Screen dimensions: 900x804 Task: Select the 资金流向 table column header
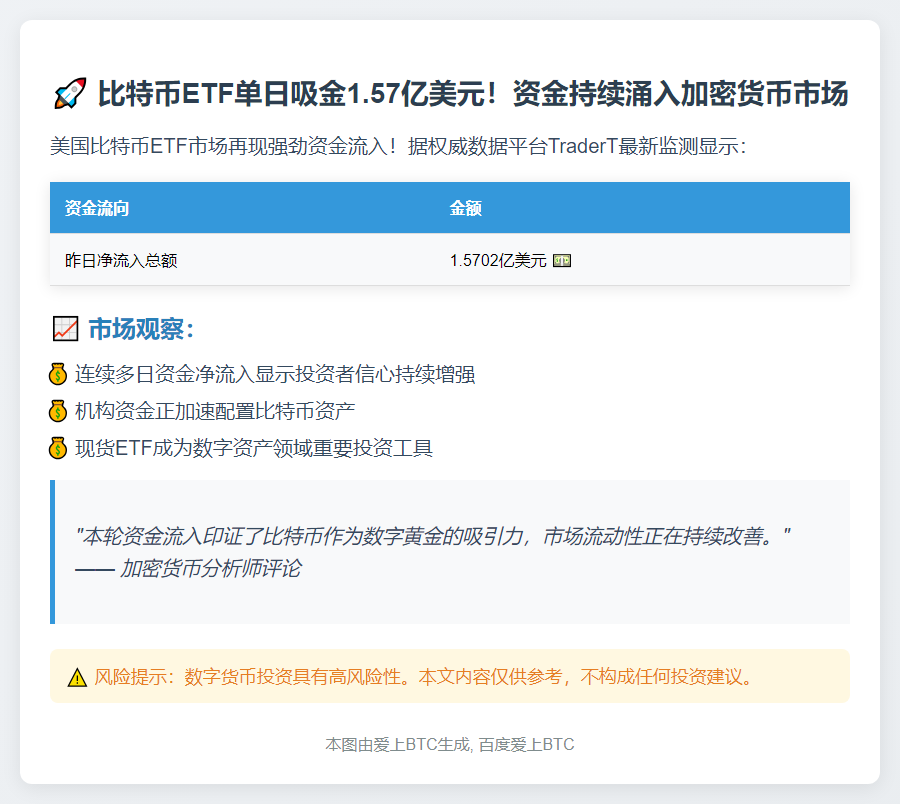coord(97,208)
